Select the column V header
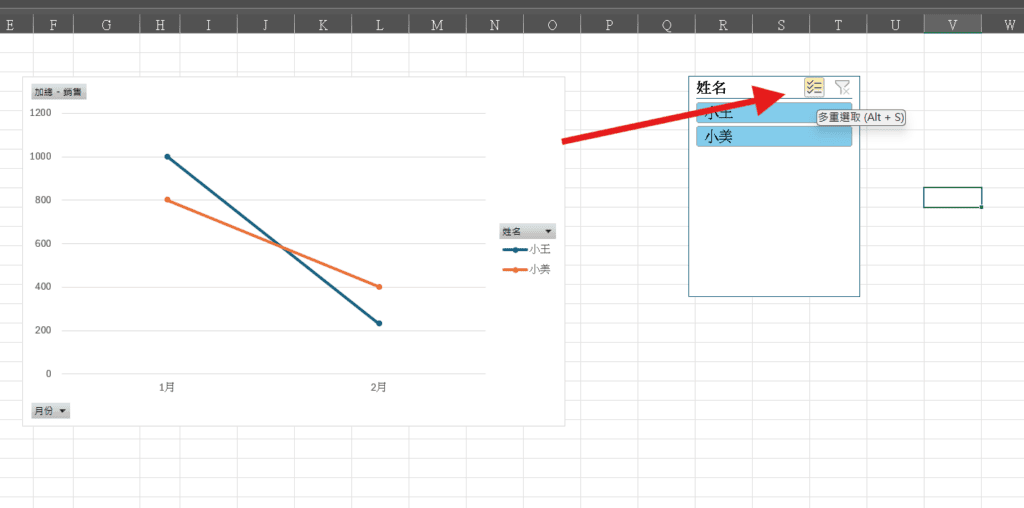 tap(952, 24)
